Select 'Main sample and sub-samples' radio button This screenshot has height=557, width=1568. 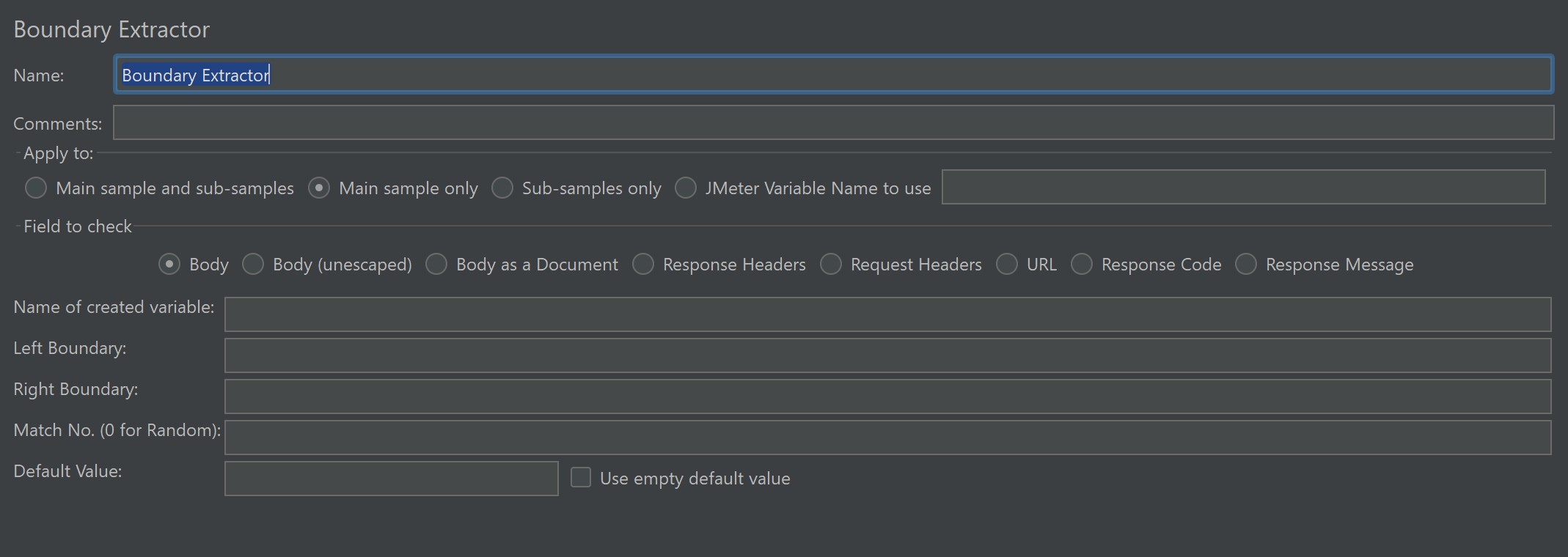pos(36,188)
